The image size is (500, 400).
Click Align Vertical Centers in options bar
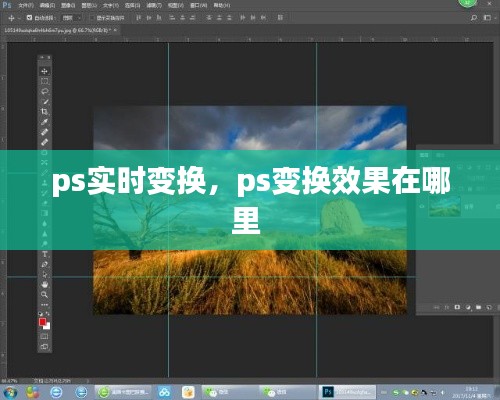pos(149,18)
